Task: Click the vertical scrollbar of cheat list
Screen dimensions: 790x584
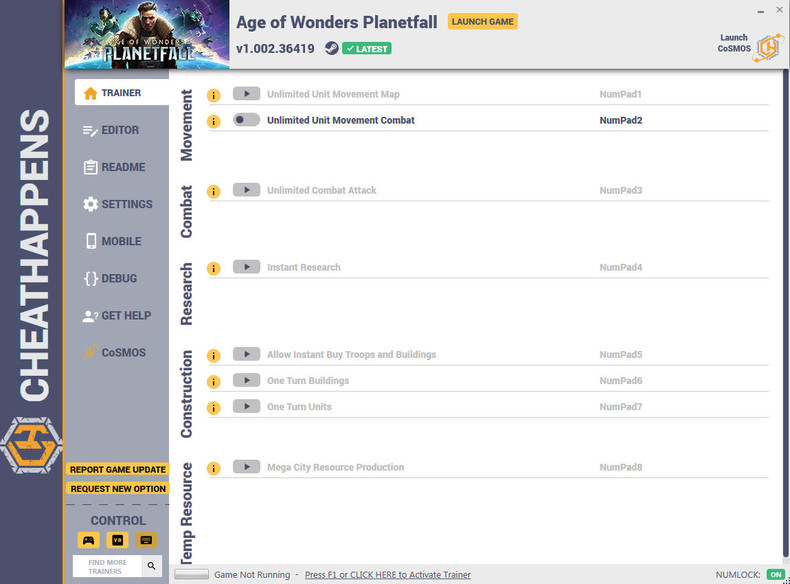Action: coord(786,312)
